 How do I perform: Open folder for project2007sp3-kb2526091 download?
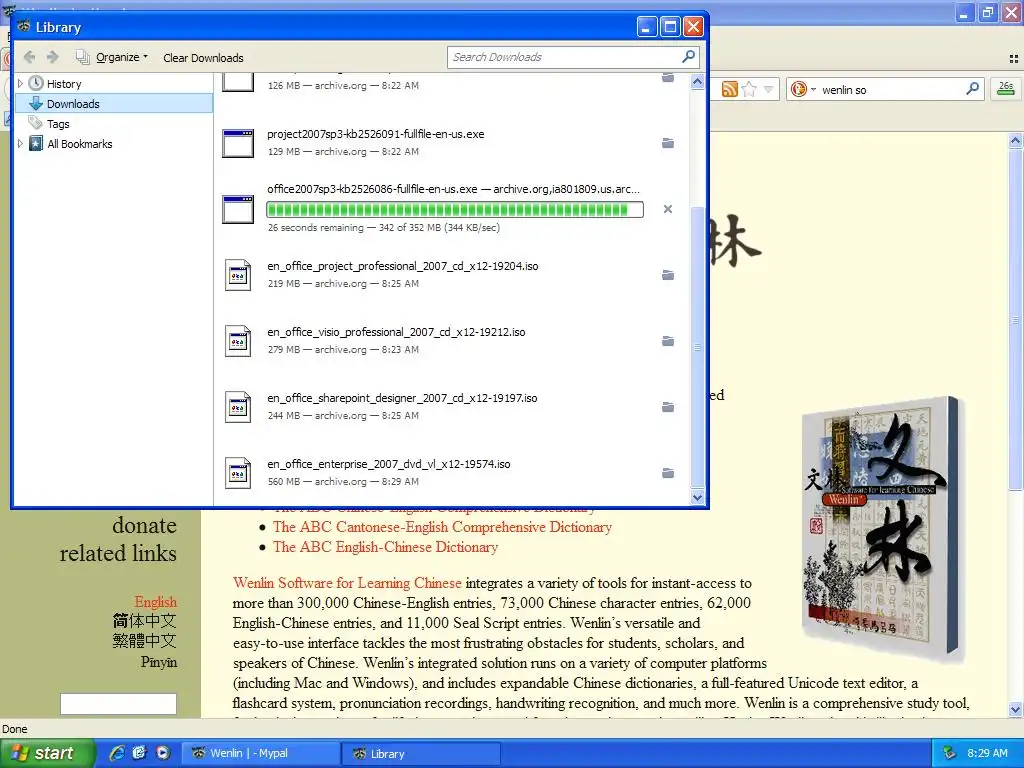(668, 143)
